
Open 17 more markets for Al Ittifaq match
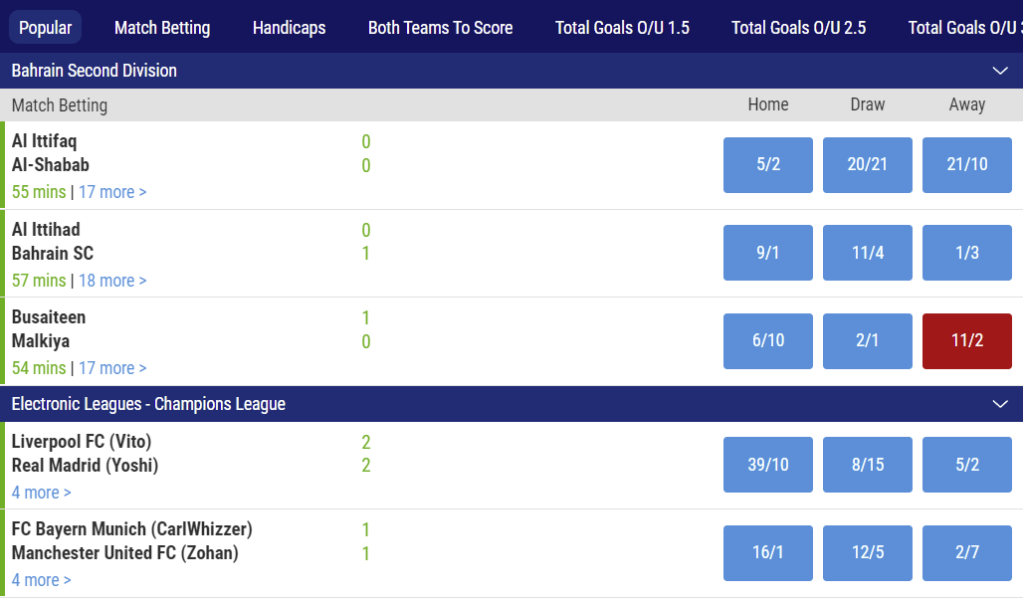point(112,192)
